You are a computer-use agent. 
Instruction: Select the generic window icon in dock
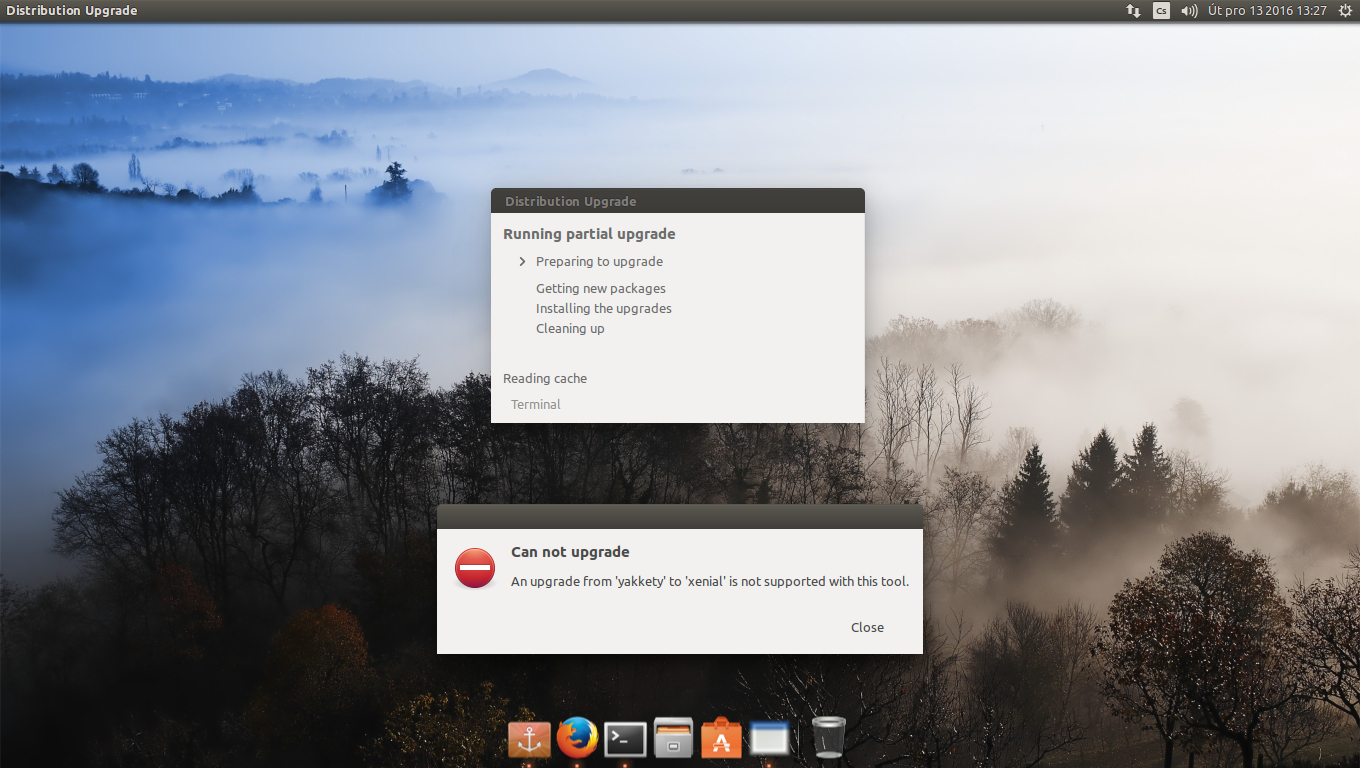coord(769,739)
